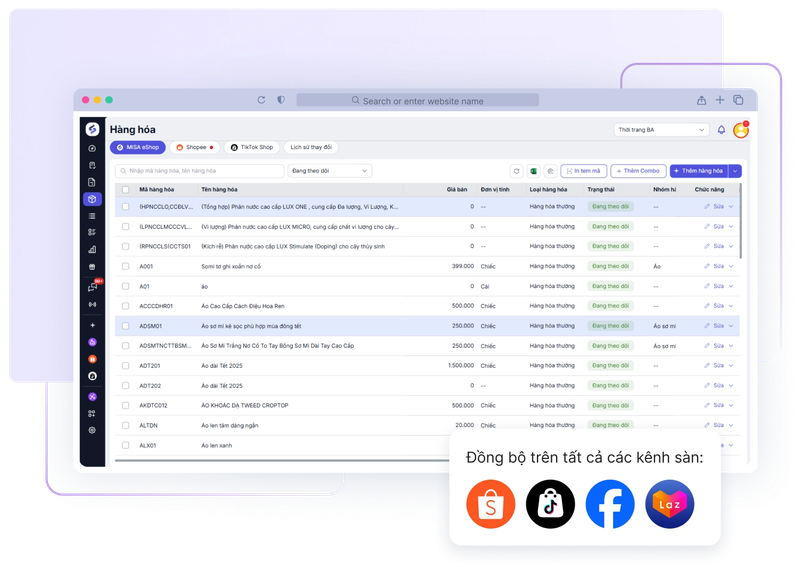Tick checkbox for row ADSM01

point(126,326)
